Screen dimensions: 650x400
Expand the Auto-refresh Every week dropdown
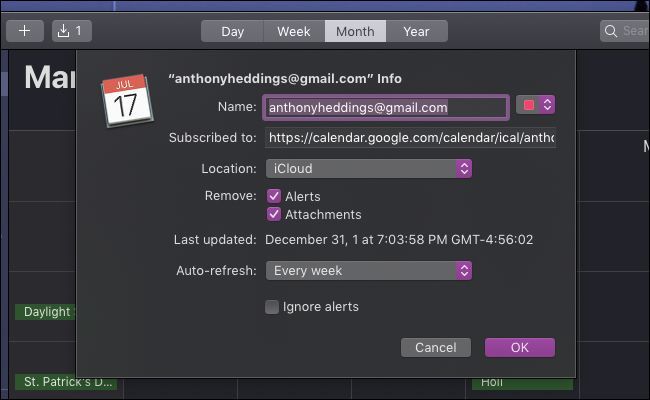click(x=368, y=270)
